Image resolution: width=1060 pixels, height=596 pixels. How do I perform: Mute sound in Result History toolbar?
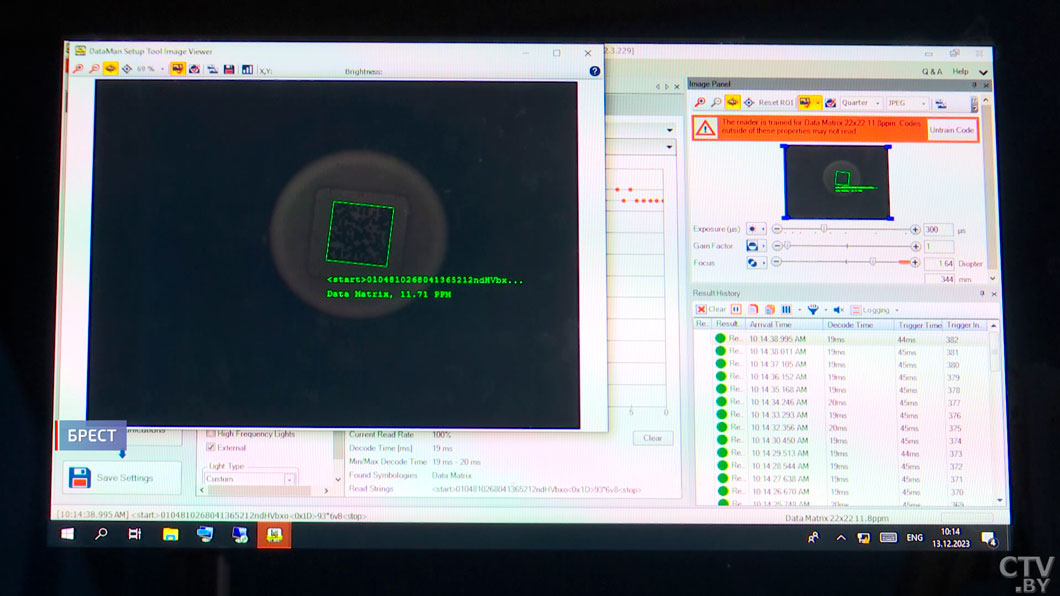click(x=839, y=310)
